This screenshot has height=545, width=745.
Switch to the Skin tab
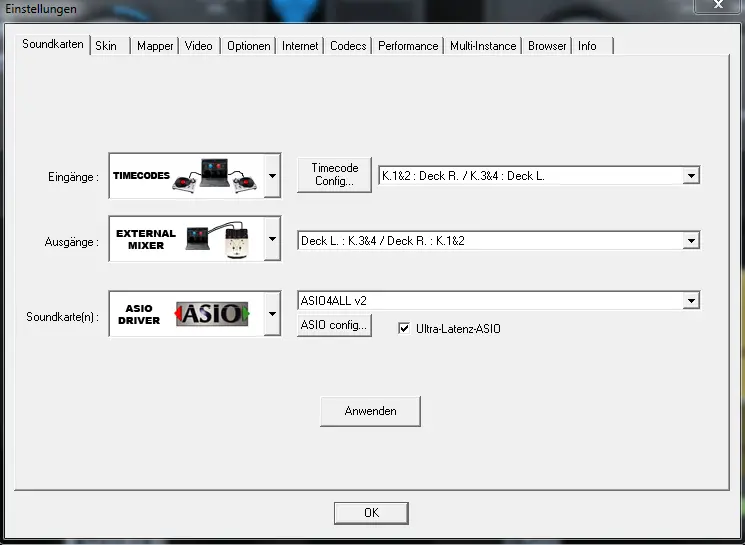click(106, 46)
